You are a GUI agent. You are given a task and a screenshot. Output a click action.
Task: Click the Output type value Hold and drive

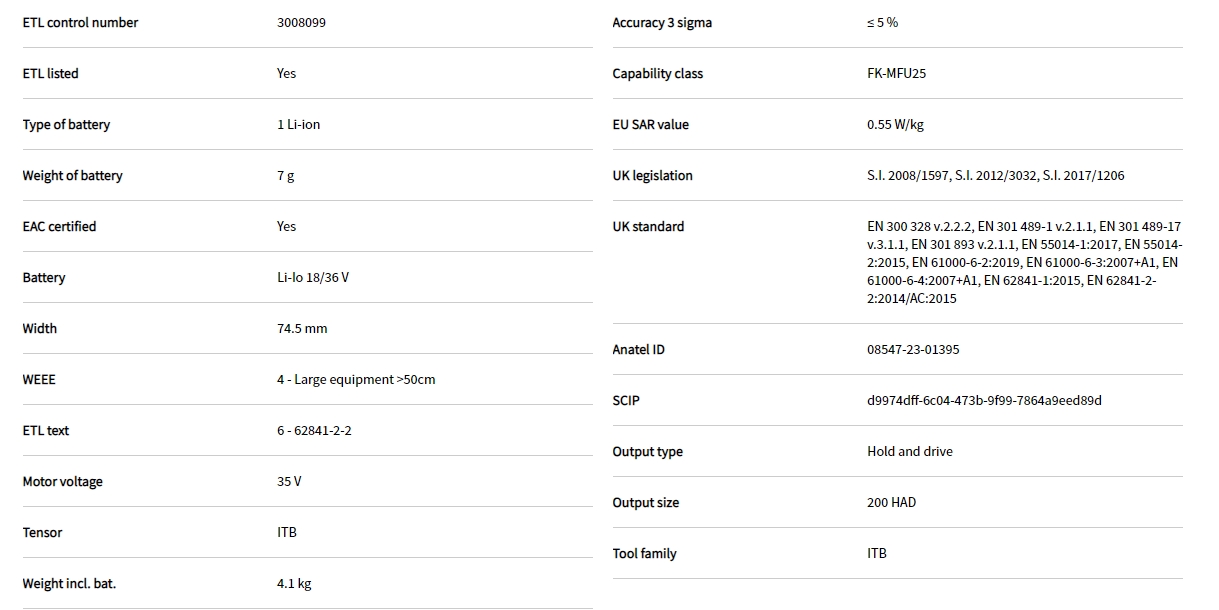coord(909,451)
